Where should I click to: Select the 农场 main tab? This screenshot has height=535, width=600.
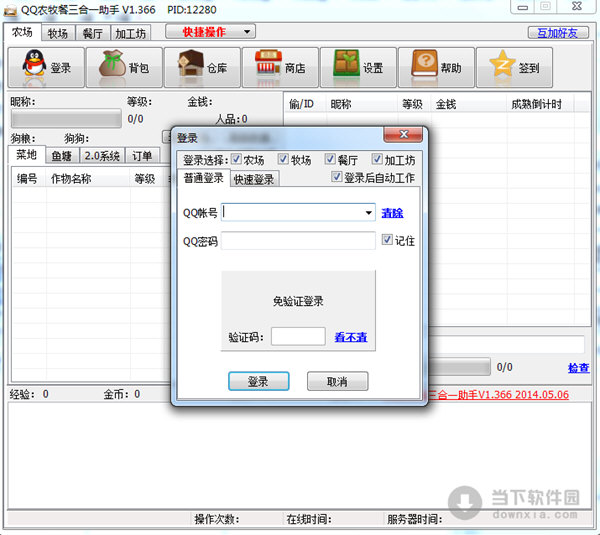[22, 32]
